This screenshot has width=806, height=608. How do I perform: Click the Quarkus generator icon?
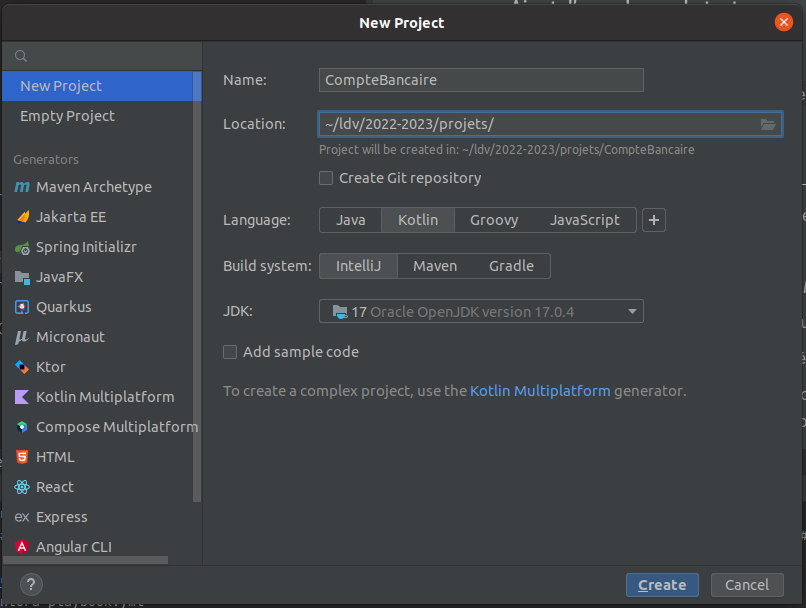(22, 307)
